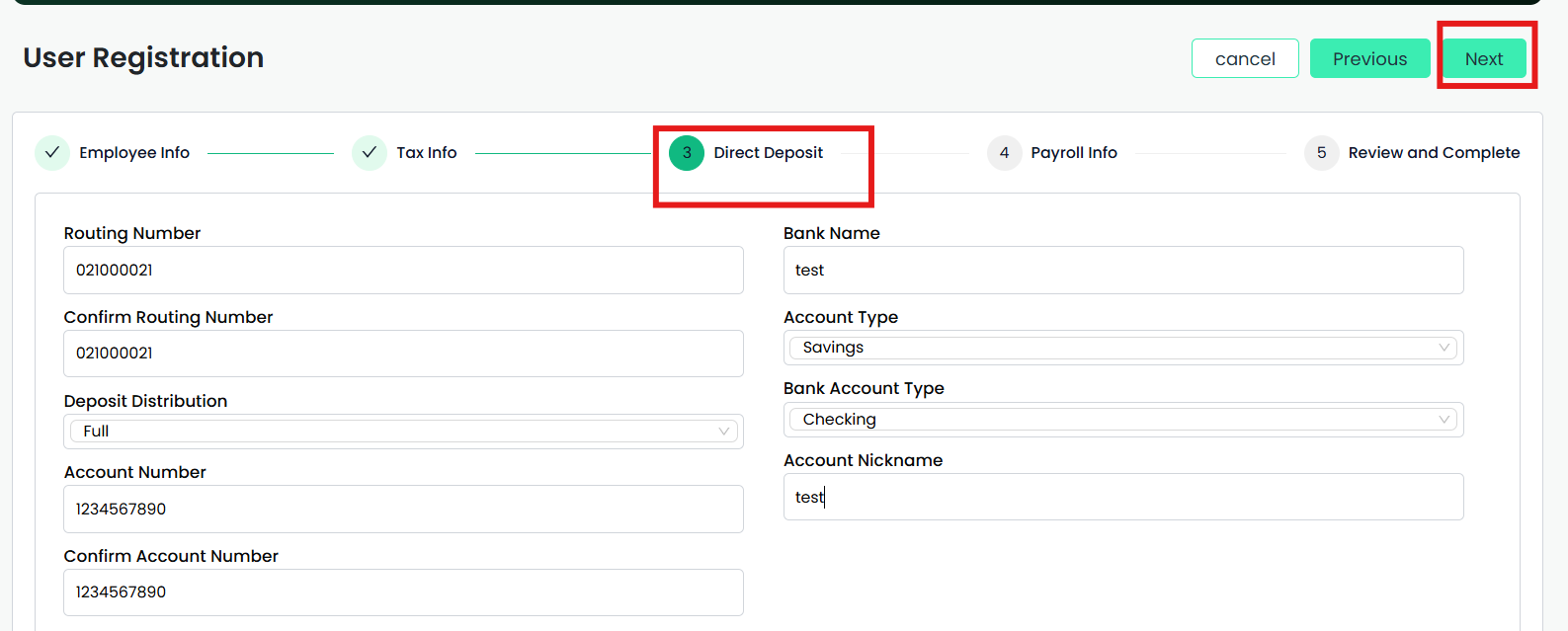Click the Routing Number label
Image resolution: width=1568 pixels, height=631 pixels.
pyautogui.click(x=132, y=233)
